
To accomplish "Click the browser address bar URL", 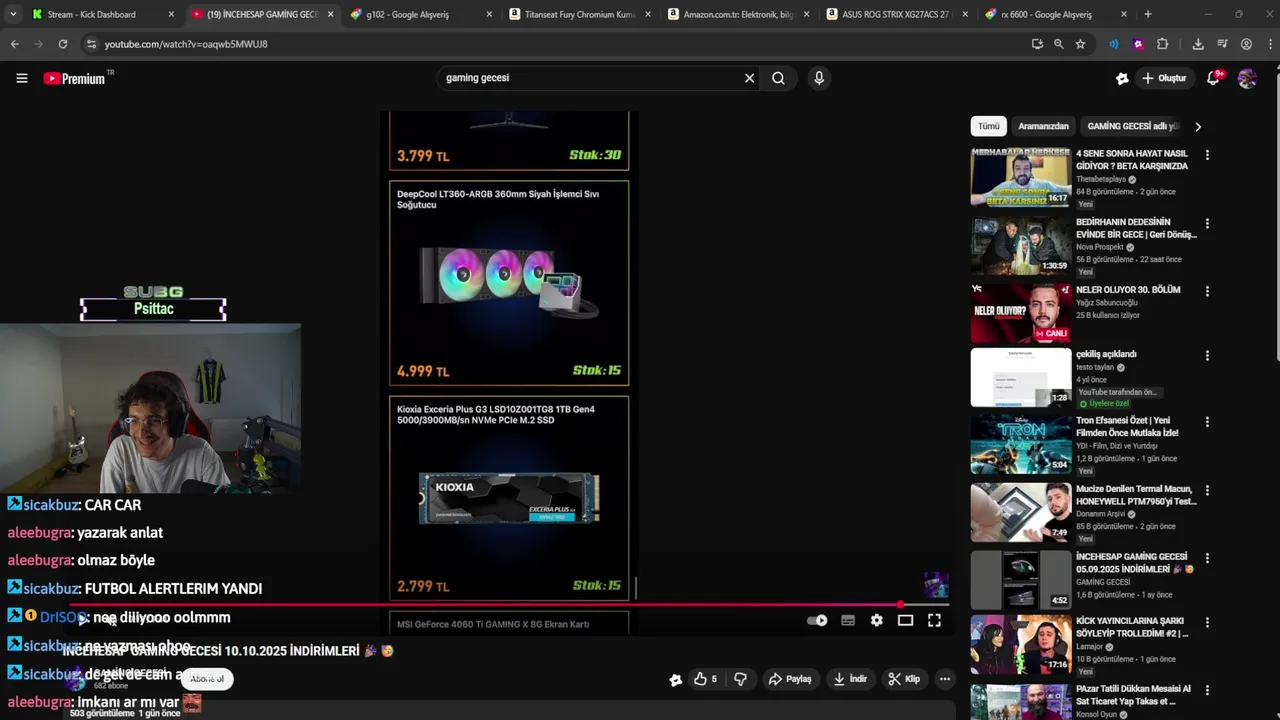I will pyautogui.click(x=186, y=44).
